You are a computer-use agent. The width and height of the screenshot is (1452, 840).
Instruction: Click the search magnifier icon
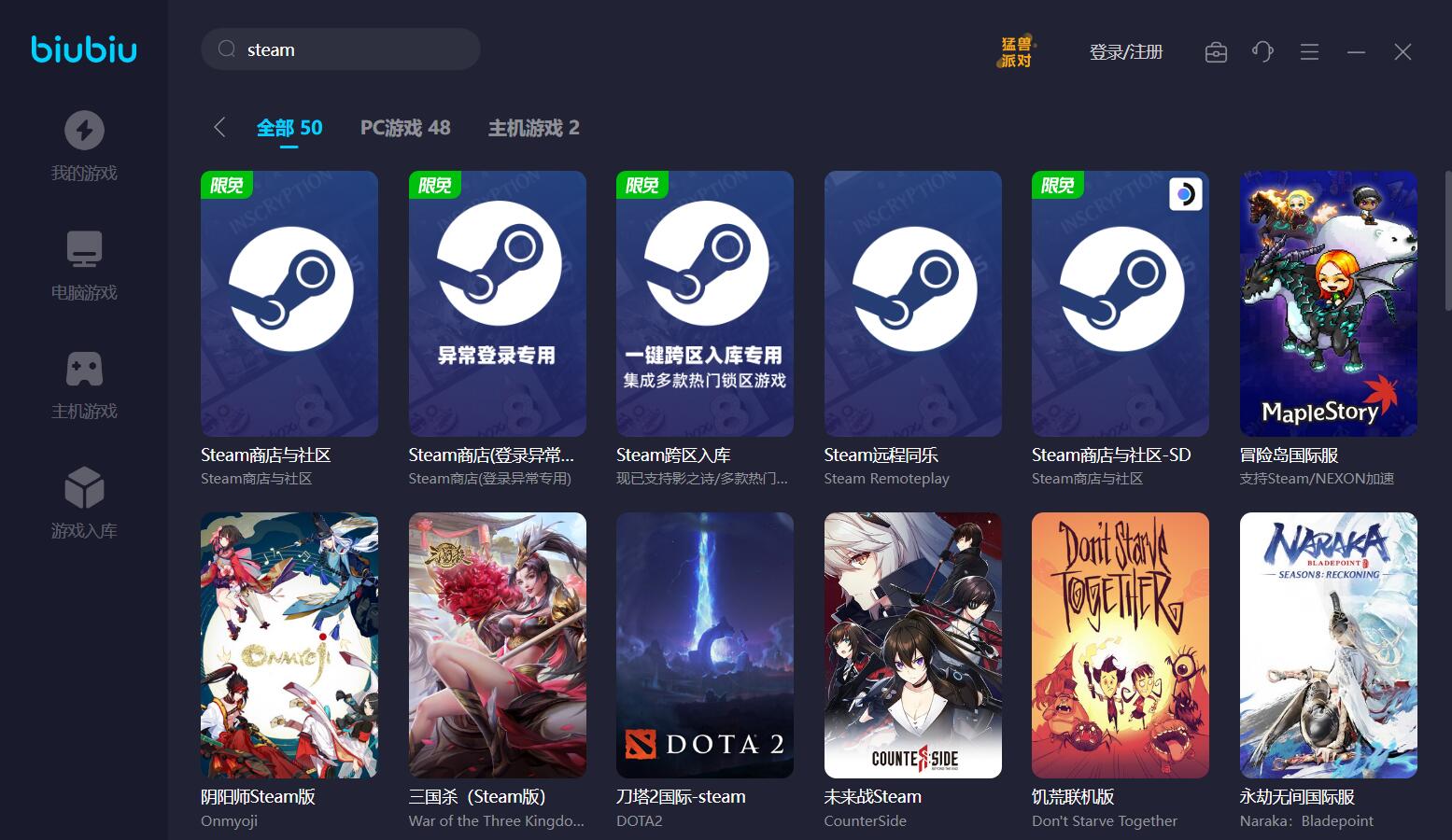tap(226, 49)
